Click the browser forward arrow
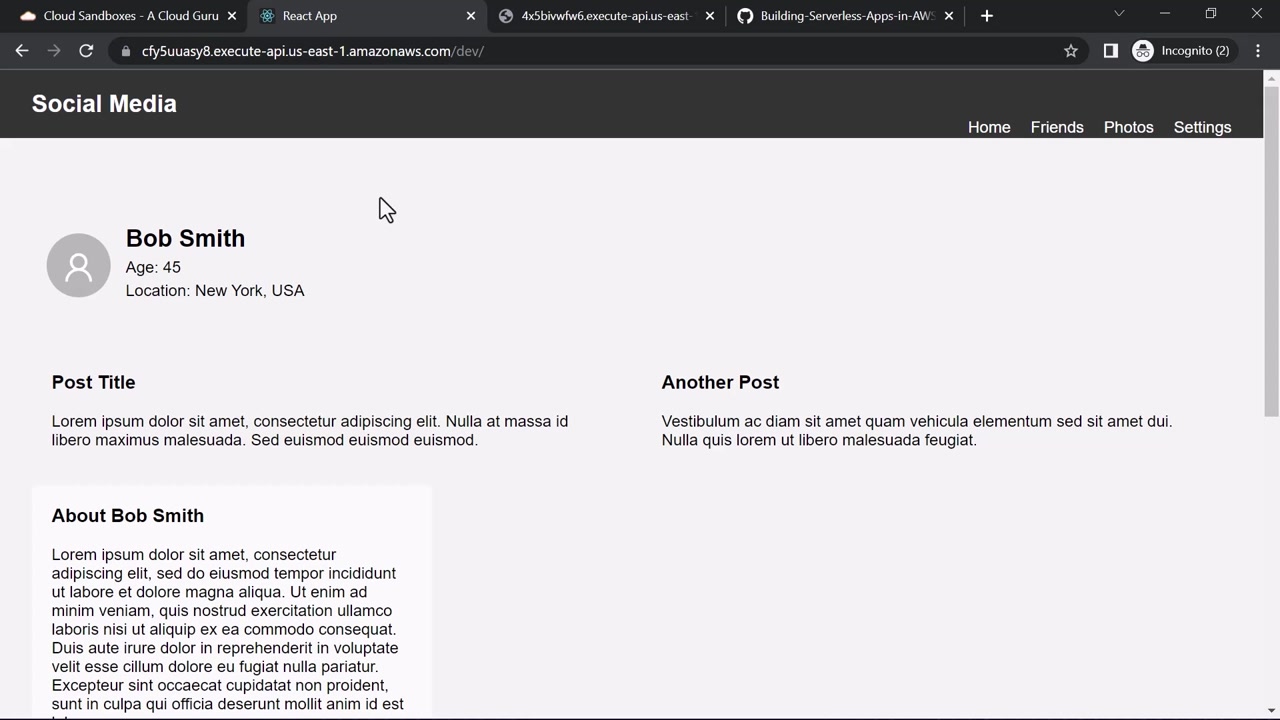Image resolution: width=1280 pixels, height=720 pixels. (54, 51)
